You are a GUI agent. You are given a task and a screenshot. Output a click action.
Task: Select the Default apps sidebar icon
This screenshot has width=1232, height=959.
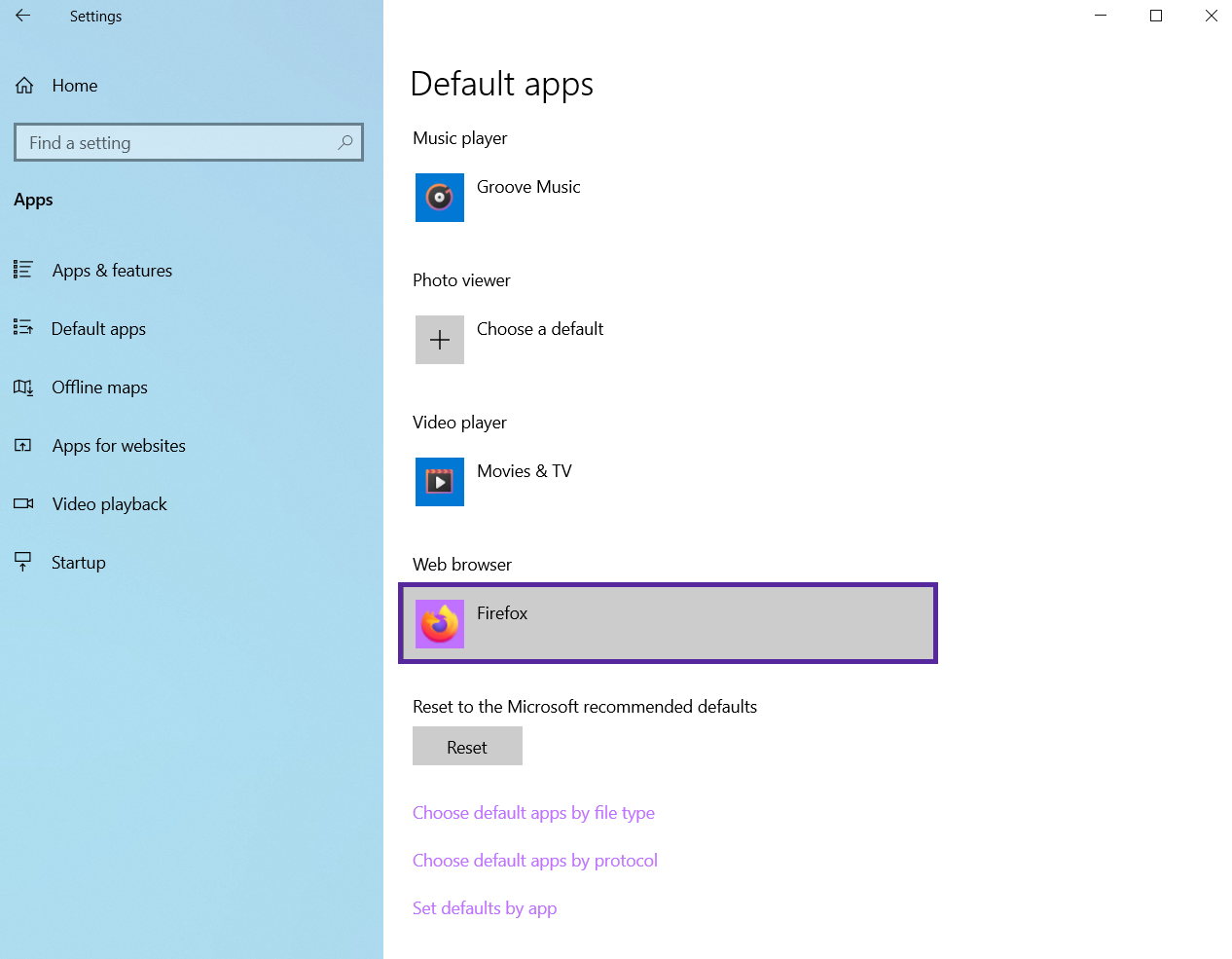pyautogui.click(x=23, y=328)
